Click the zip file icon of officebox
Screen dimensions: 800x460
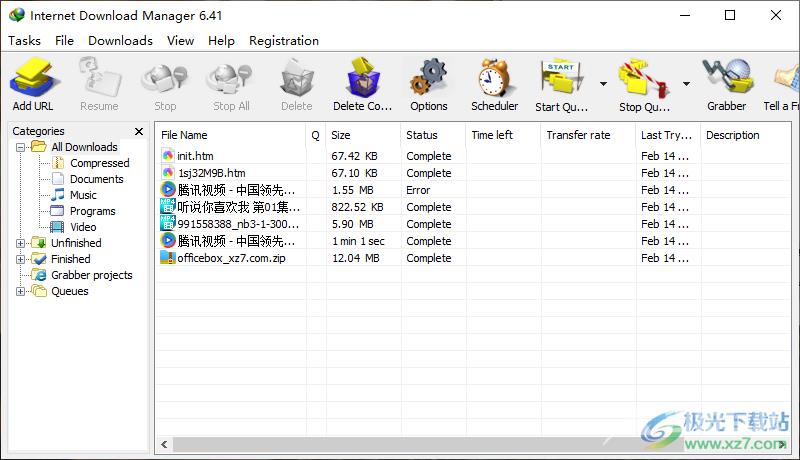click(168, 258)
